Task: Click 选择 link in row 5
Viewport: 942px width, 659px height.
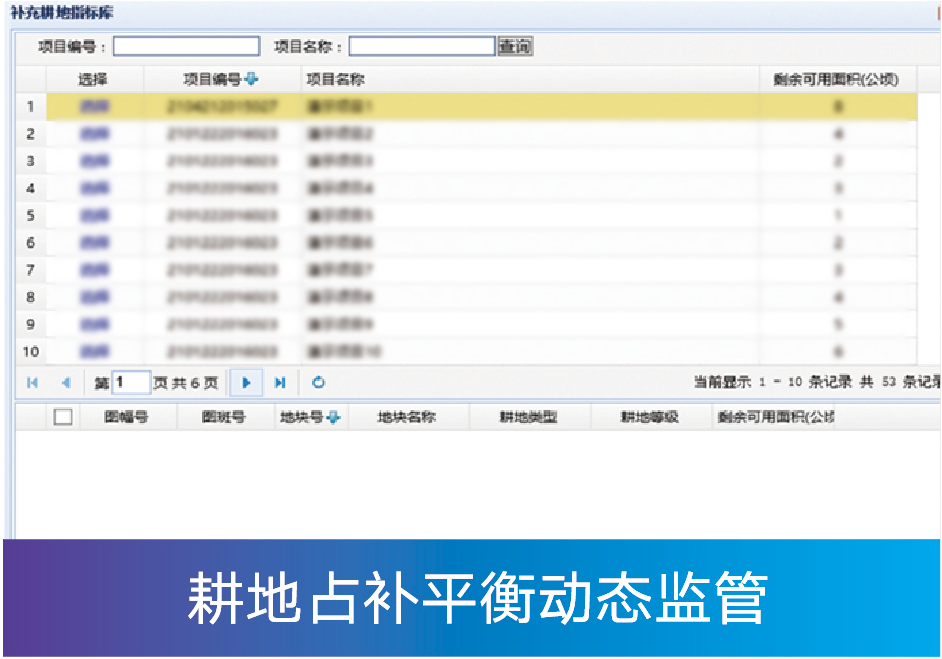Action: pyautogui.click(x=94, y=216)
